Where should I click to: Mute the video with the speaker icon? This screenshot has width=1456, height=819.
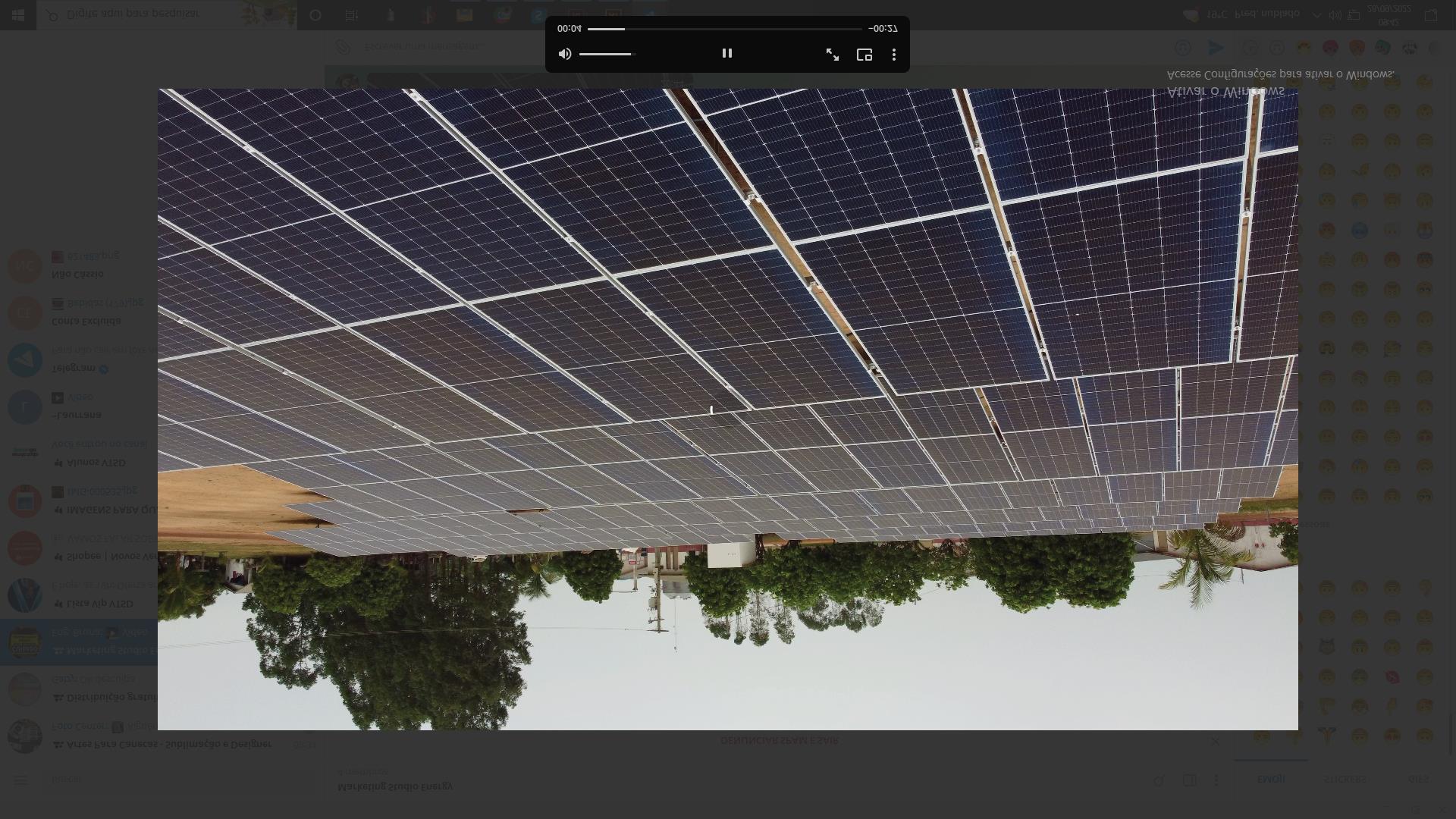(565, 54)
